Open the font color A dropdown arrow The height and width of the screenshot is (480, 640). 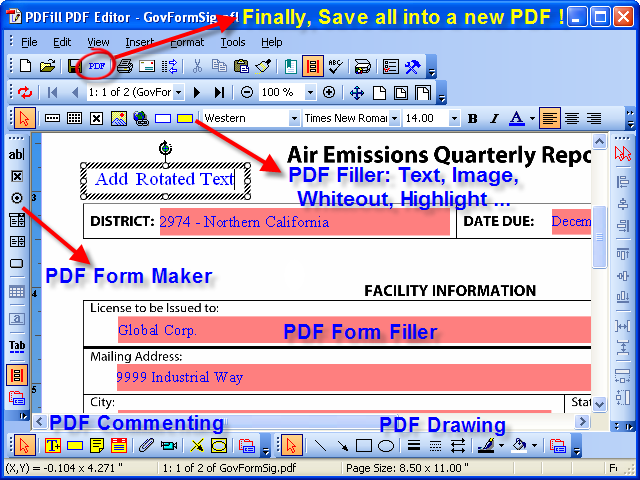pos(532,118)
